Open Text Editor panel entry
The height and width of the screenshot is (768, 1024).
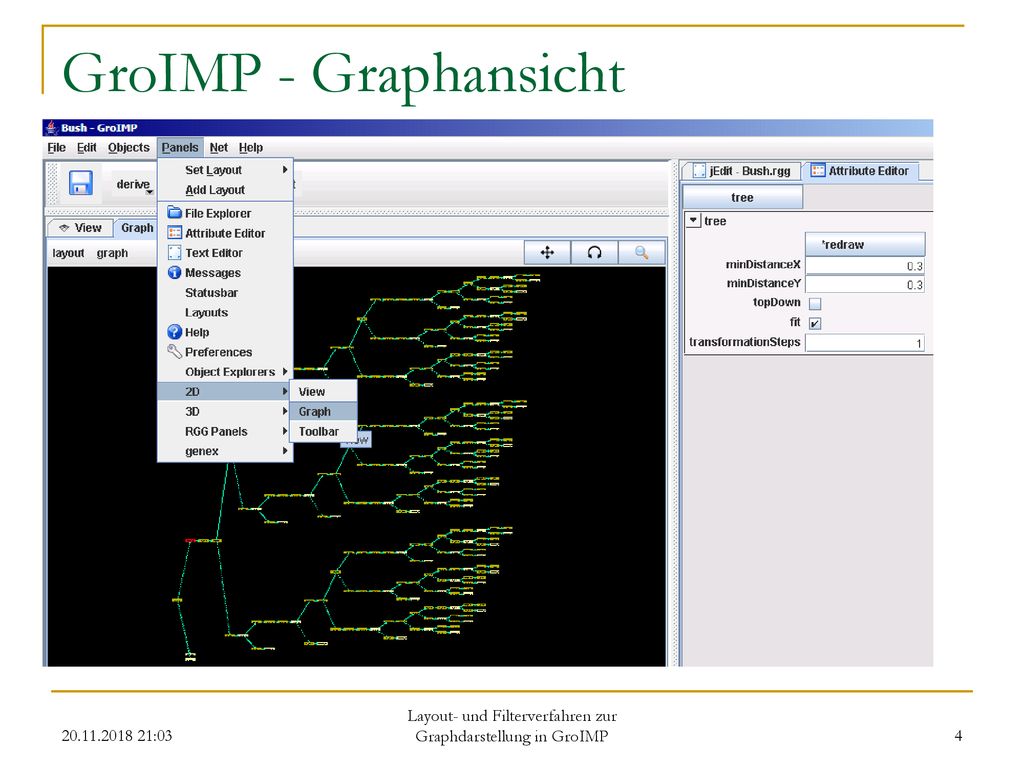225,253
